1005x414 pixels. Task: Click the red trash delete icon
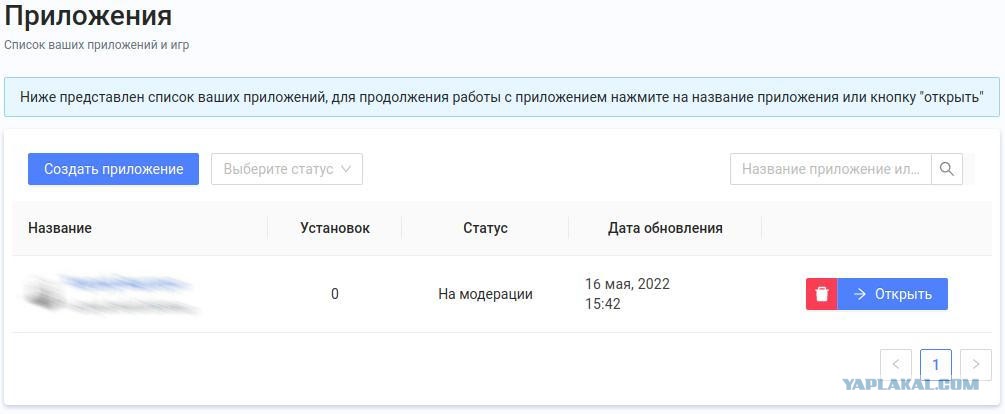[x=821, y=294]
